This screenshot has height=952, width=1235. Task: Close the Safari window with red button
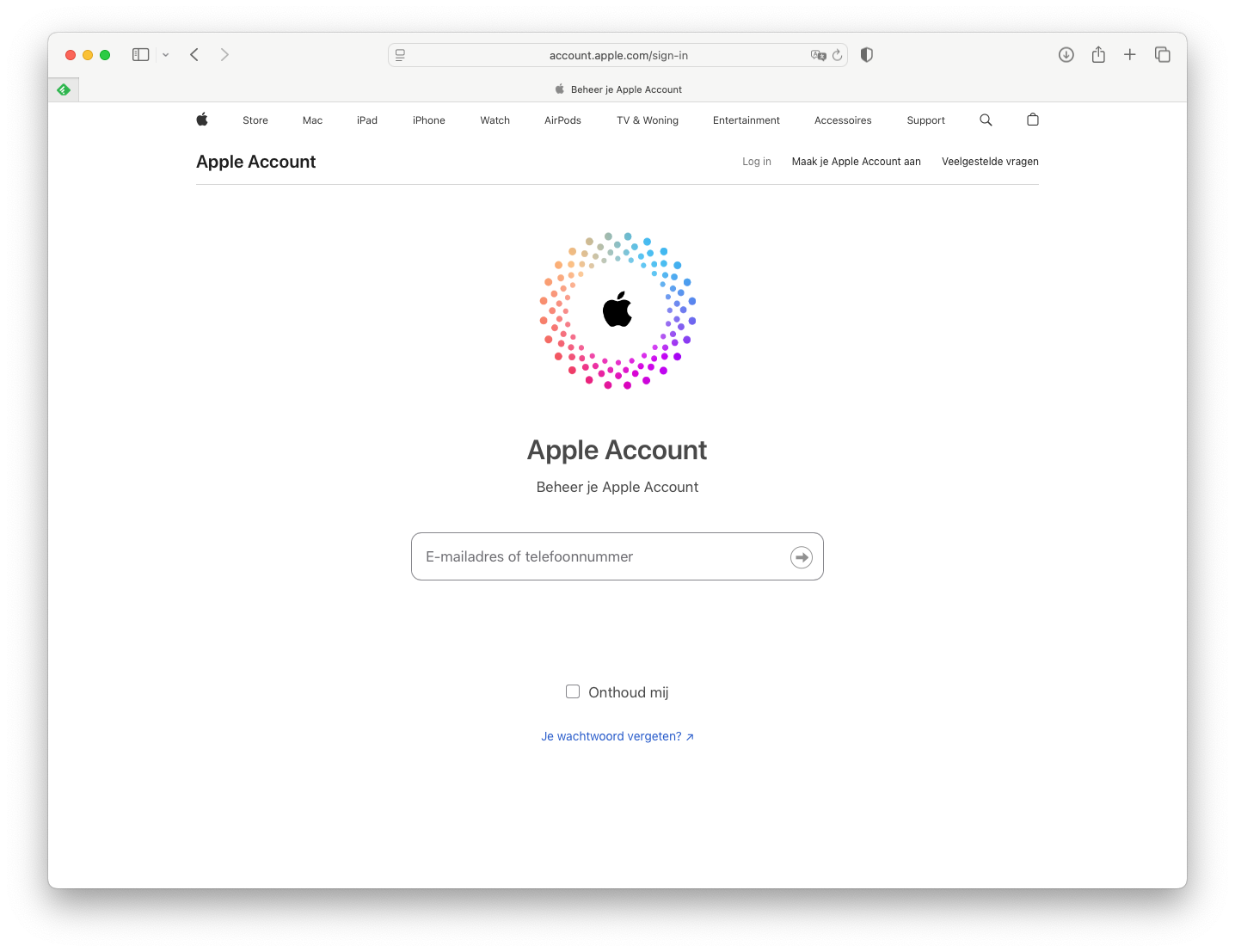point(71,55)
